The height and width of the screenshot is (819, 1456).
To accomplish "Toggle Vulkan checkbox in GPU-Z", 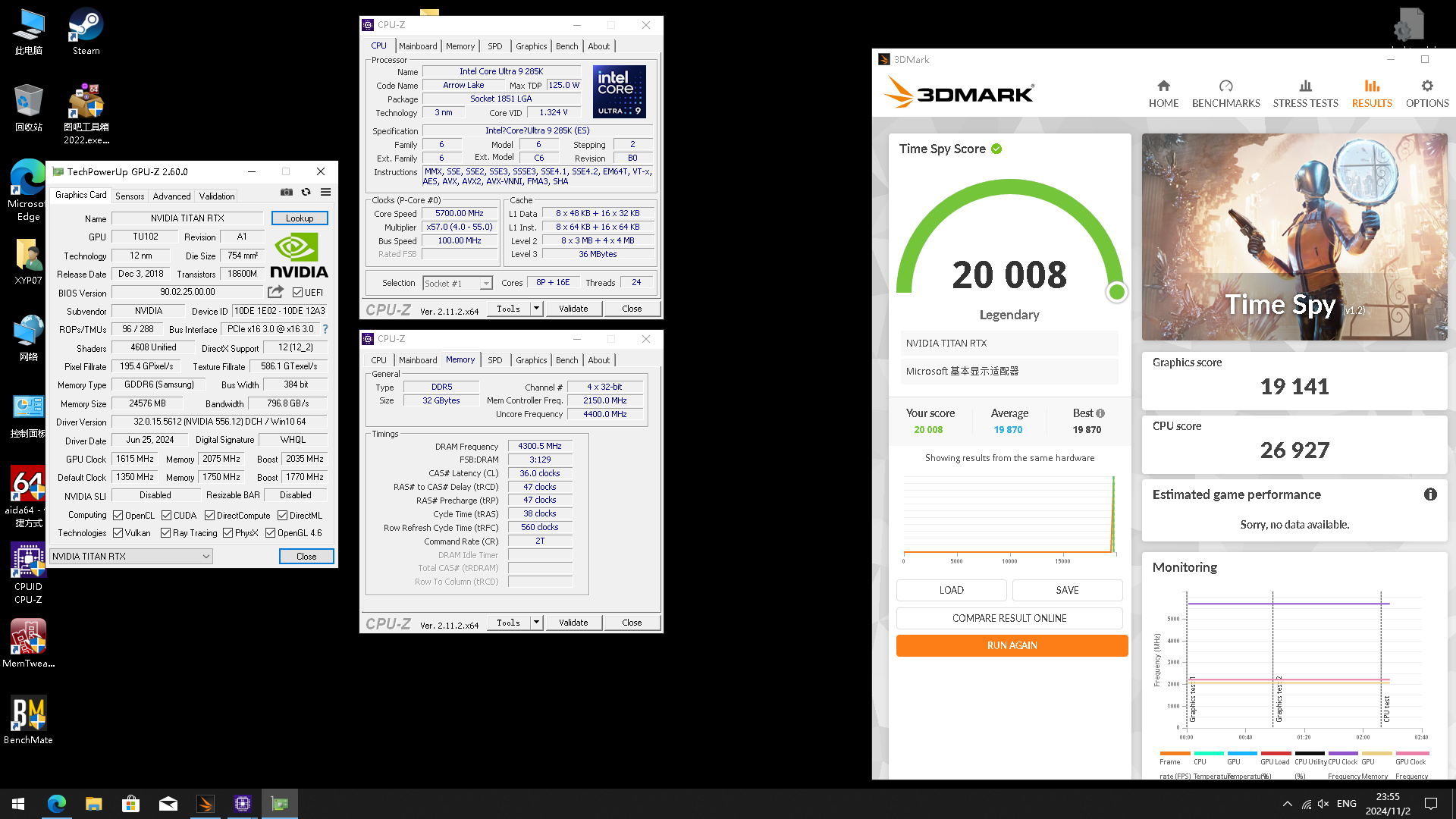I will (118, 533).
